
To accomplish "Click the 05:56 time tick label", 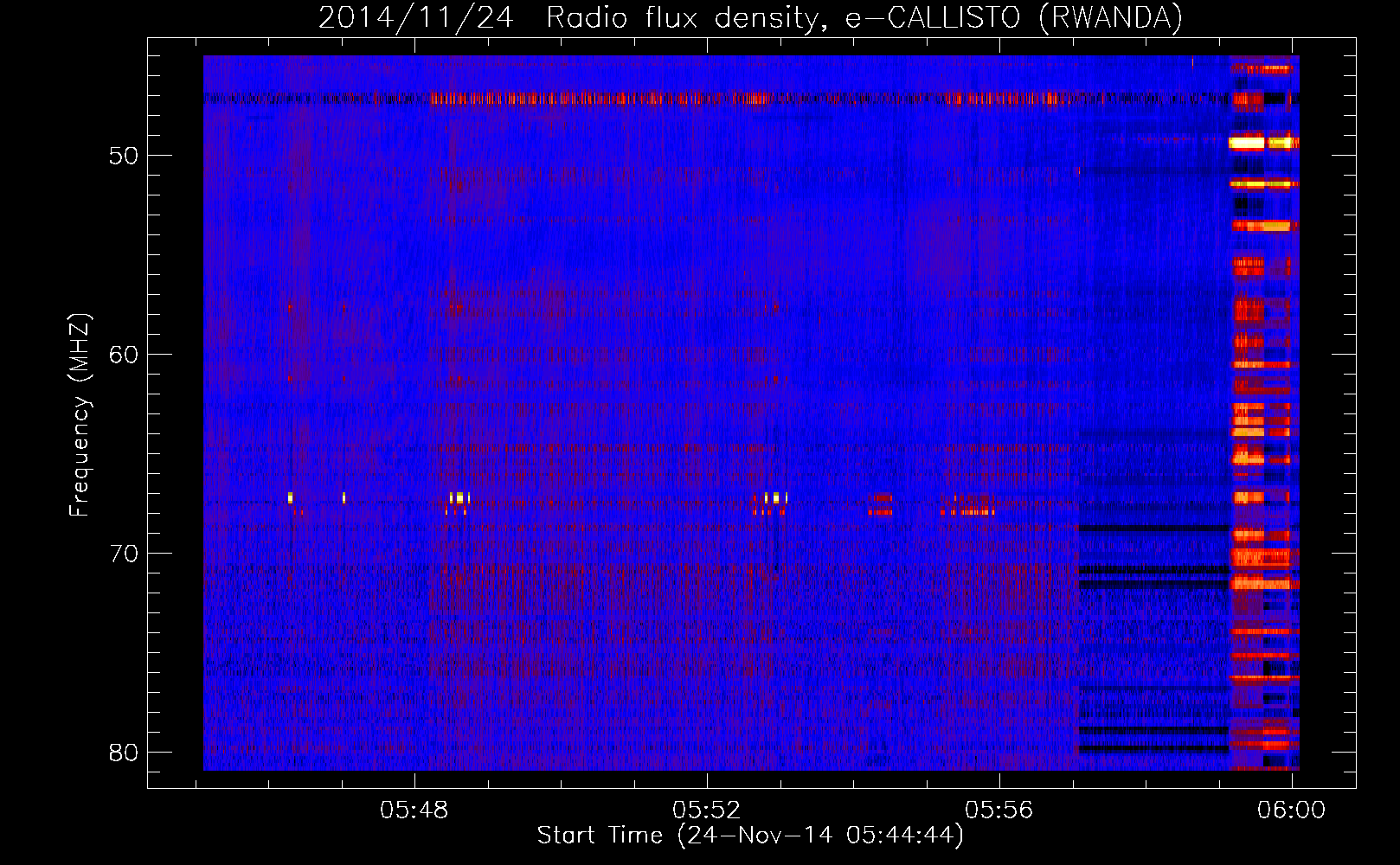I will click(x=999, y=811).
